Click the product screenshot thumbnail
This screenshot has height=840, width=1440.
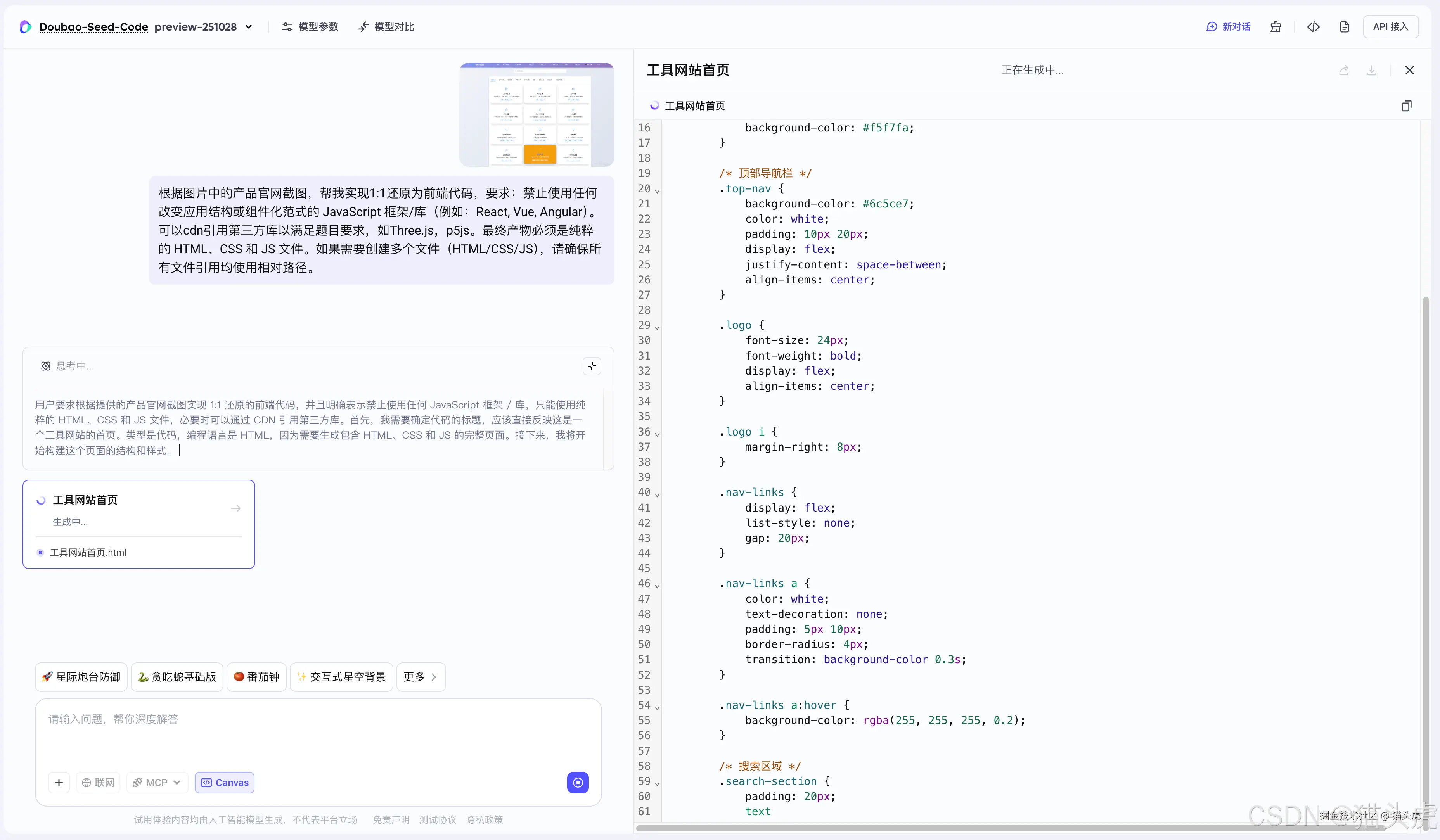coord(536,114)
